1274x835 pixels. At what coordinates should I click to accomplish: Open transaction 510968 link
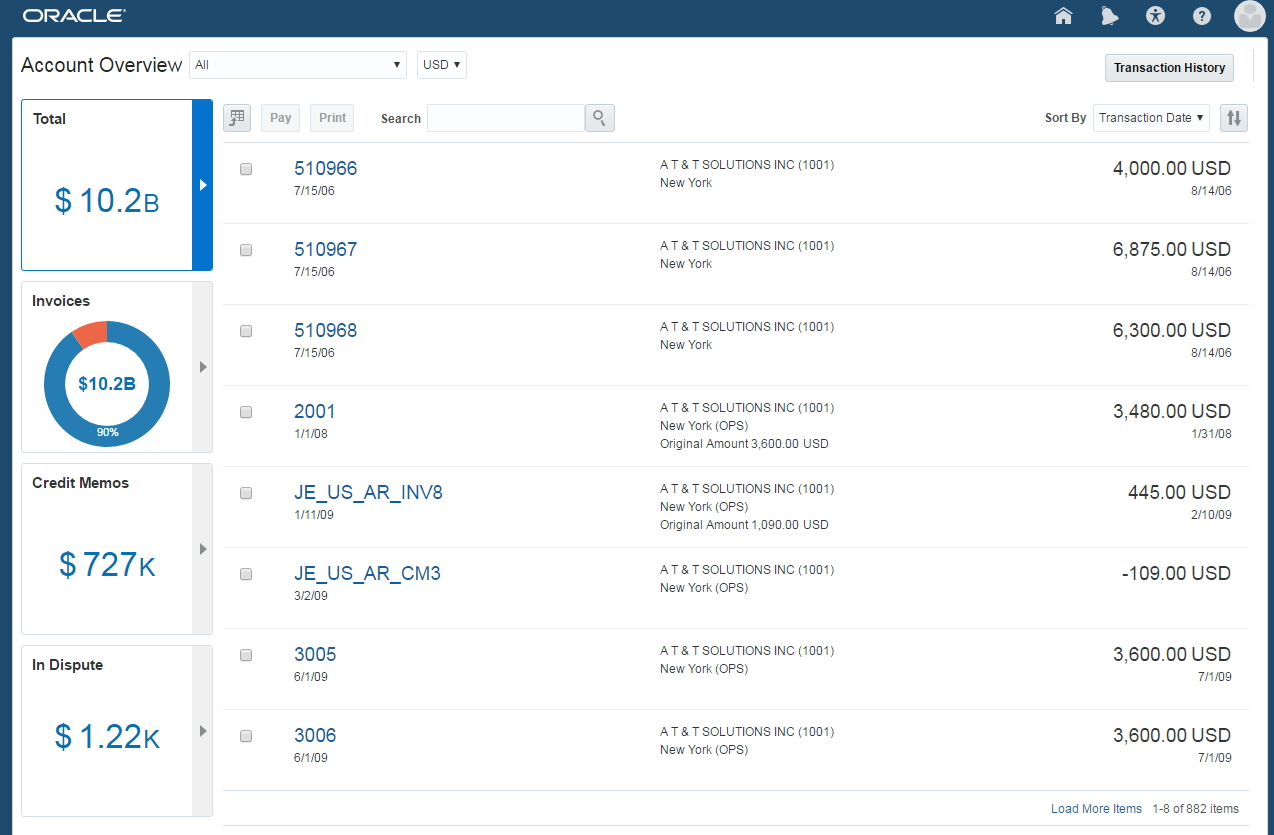[325, 330]
